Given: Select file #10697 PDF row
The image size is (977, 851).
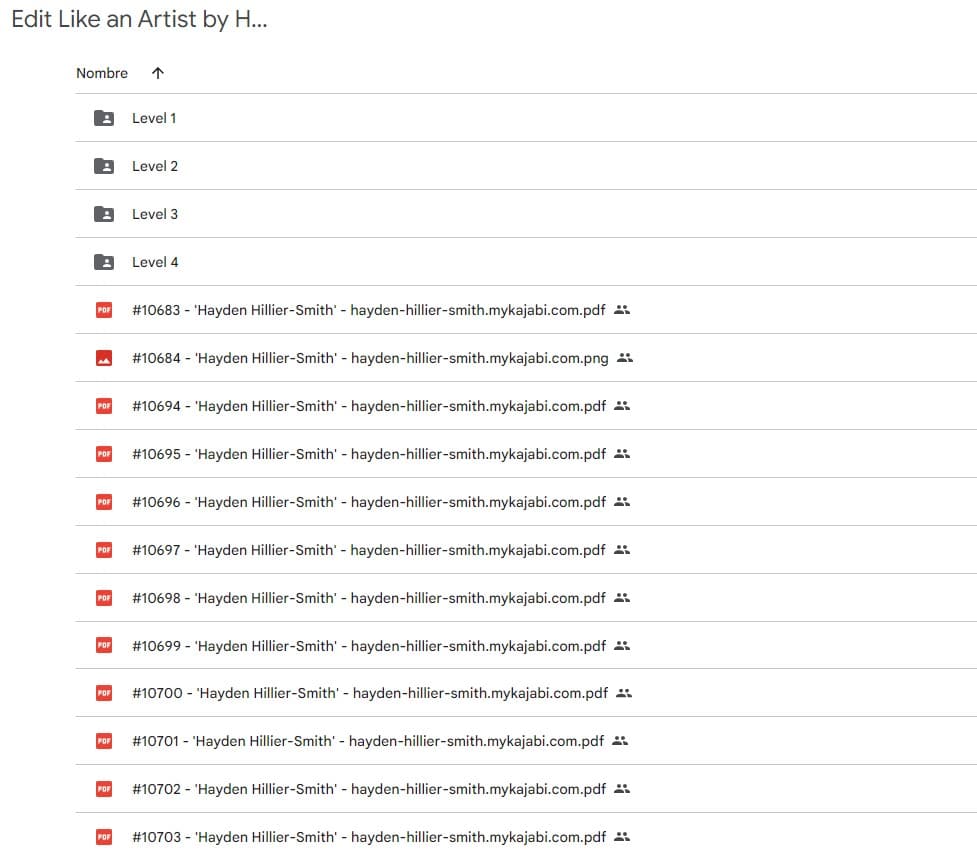Looking at the screenshot, I should pyautogui.click(x=368, y=550).
